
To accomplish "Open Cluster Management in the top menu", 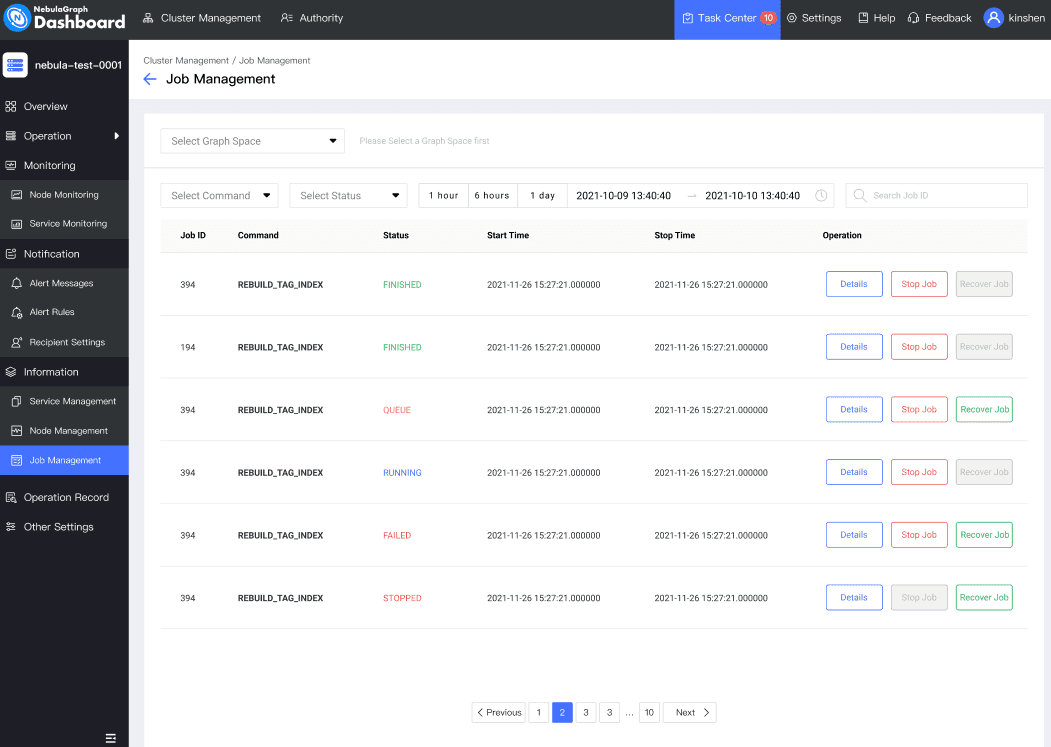I will (x=202, y=18).
